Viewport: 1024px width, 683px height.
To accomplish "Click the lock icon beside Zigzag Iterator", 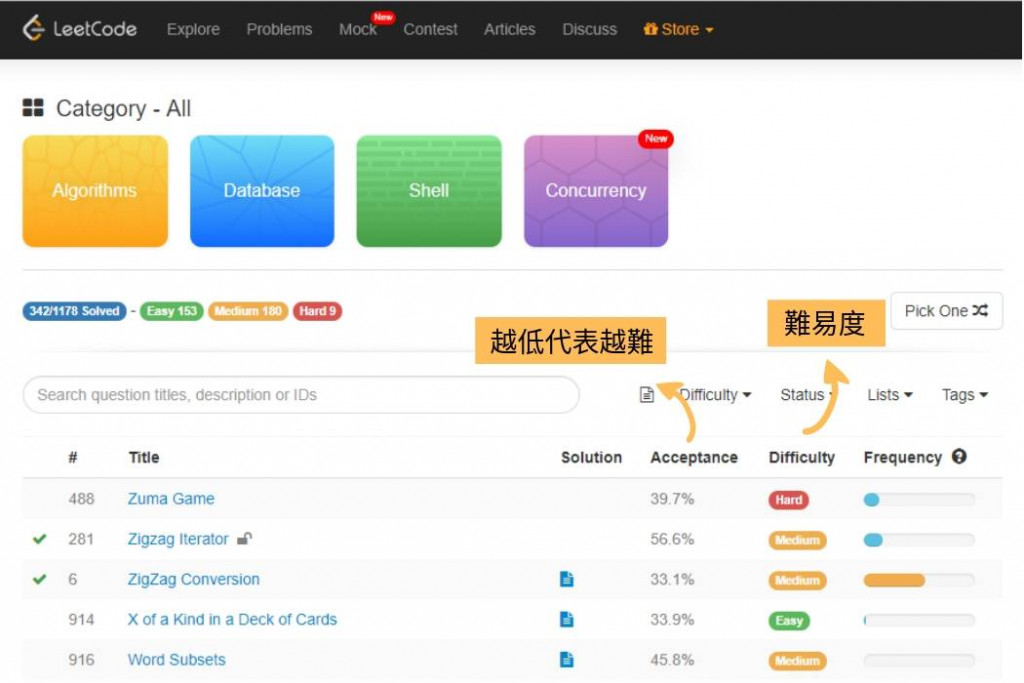I will pyautogui.click(x=244, y=539).
